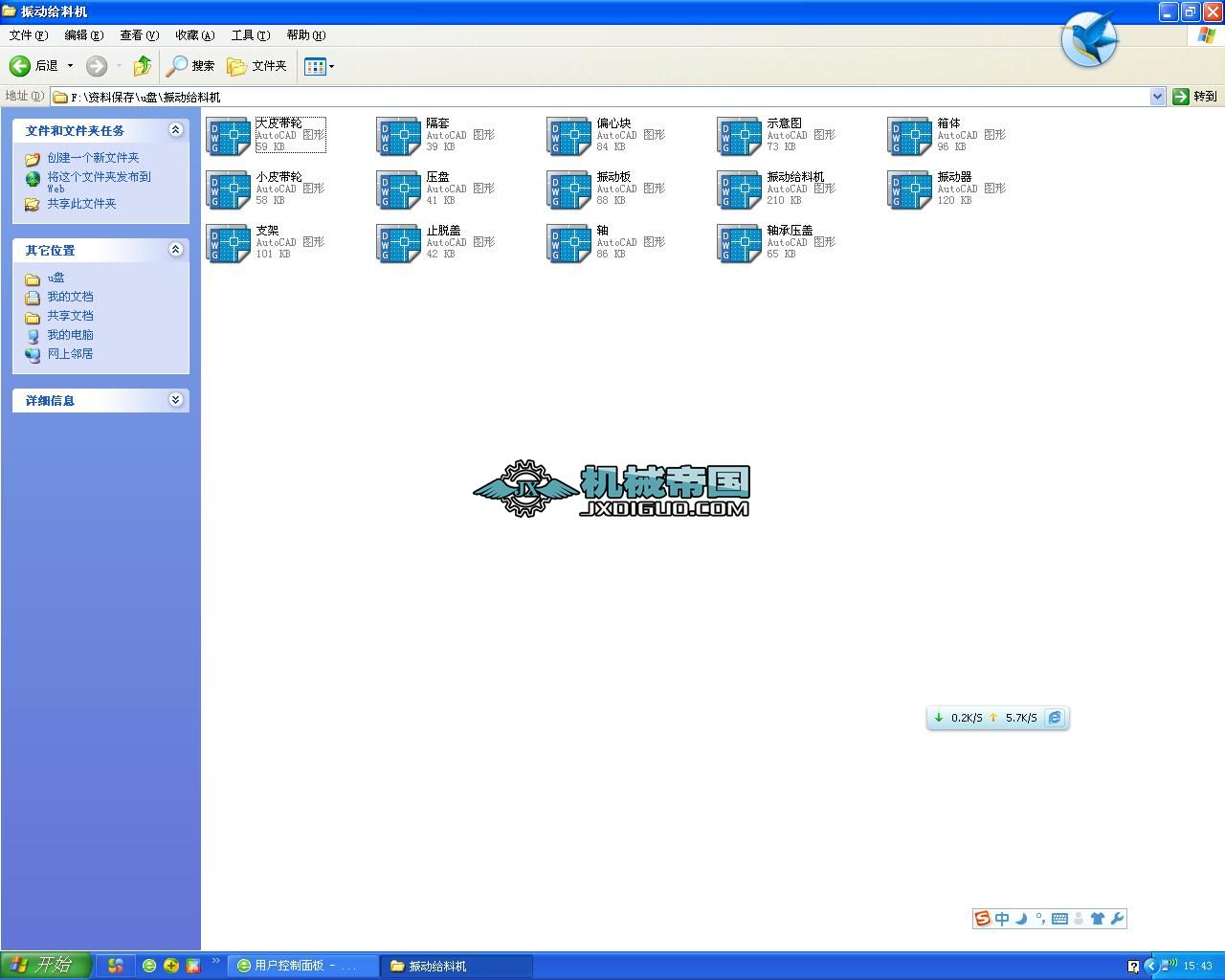This screenshot has width=1225, height=980.
Task: Select the 振动给料机 DWG file icon
Action: coord(739,189)
